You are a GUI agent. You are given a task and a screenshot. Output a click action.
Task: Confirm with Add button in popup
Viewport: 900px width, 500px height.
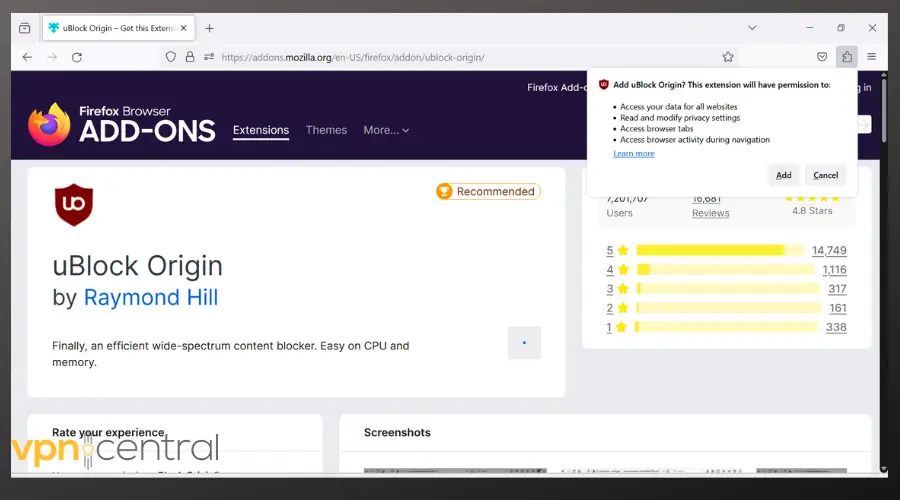(x=783, y=175)
